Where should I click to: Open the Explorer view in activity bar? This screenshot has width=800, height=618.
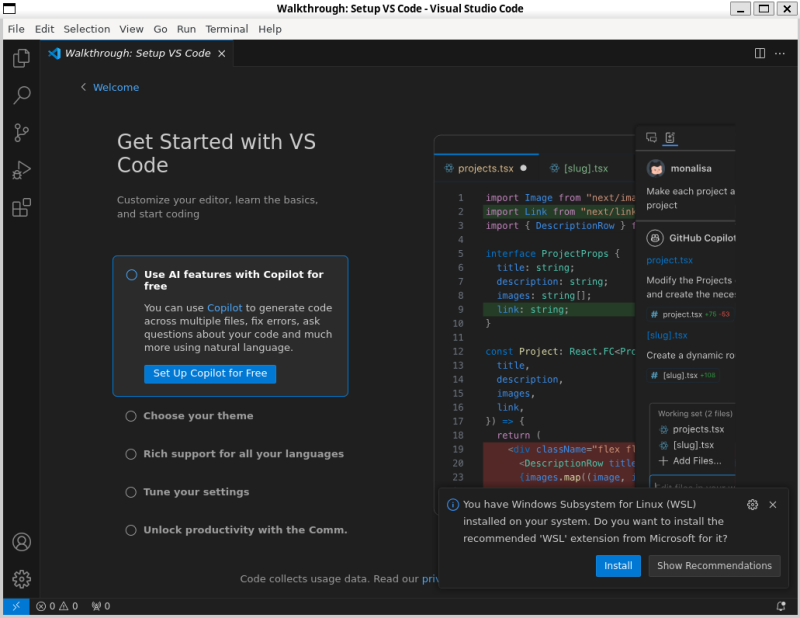tap(21, 58)
